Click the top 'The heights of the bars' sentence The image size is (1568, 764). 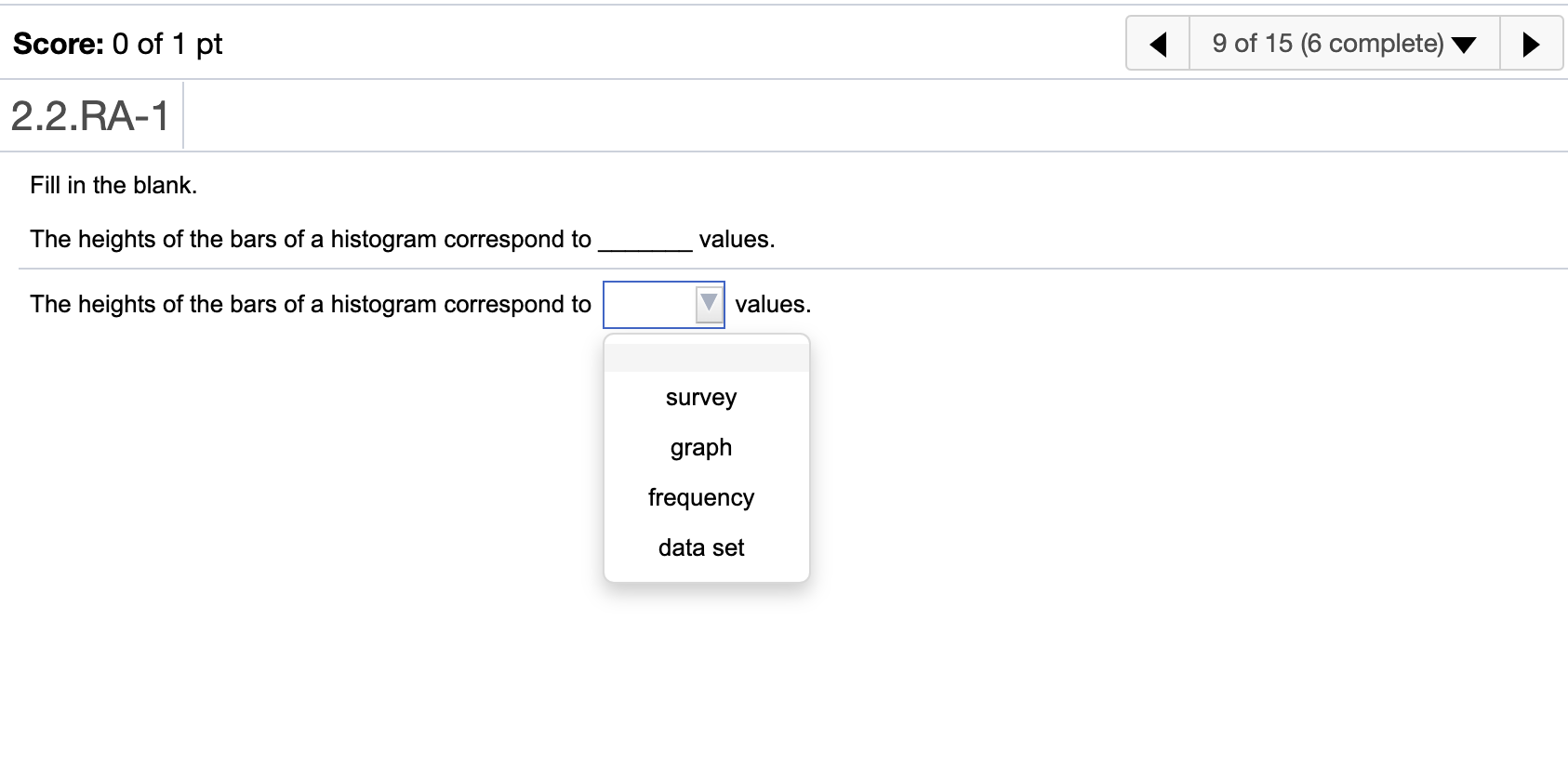[310, 239]
